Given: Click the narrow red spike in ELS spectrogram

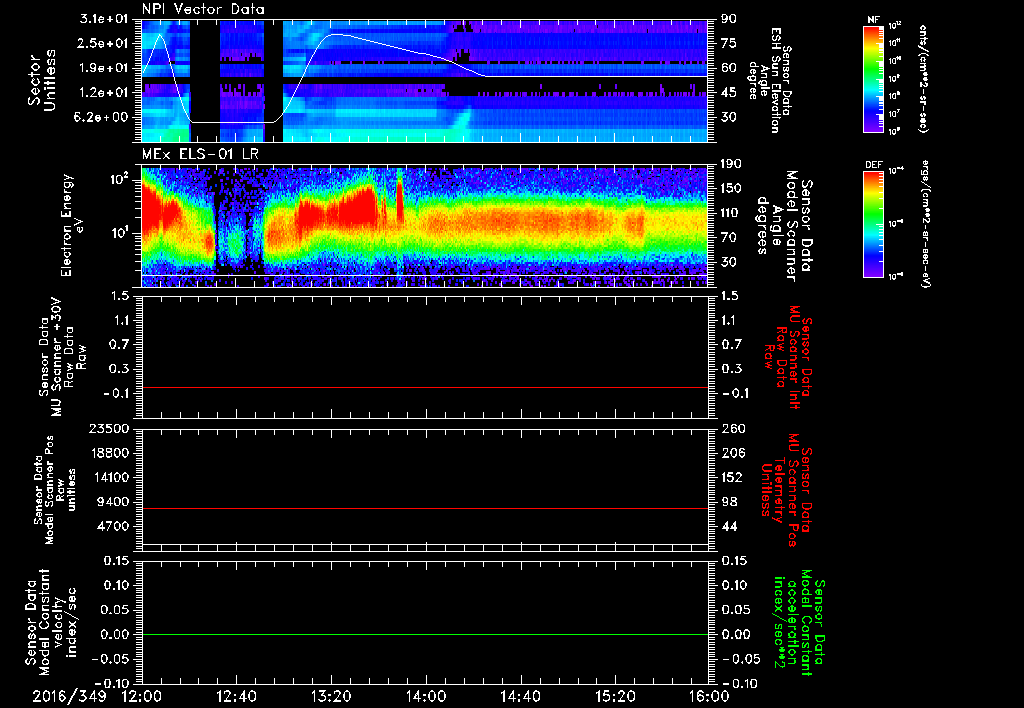Looking at the screenshot, I should [x=400, y=199].
